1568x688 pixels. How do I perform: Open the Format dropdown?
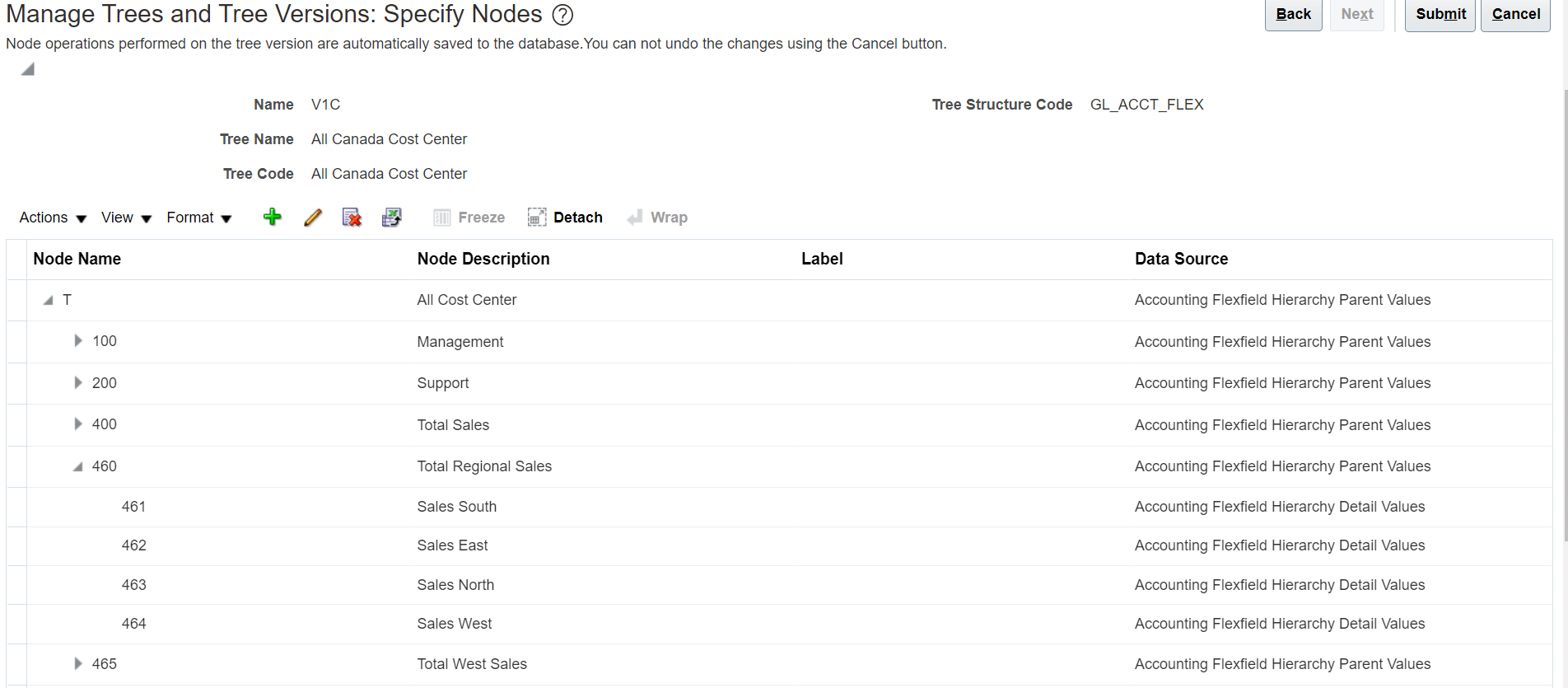[198, 218]
